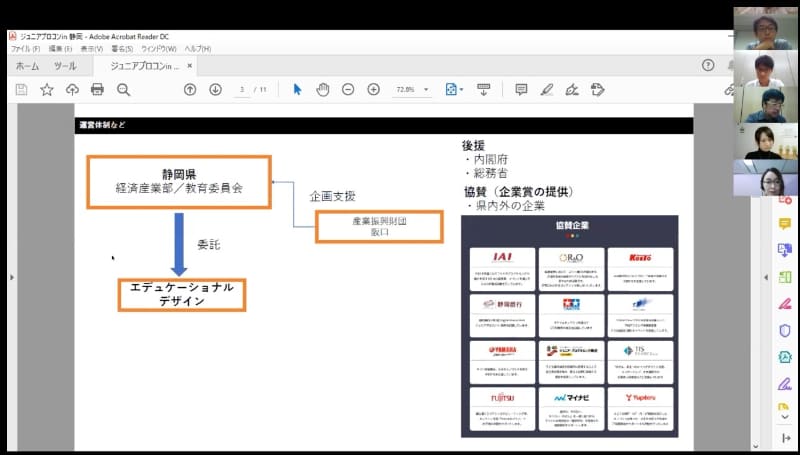Screen dimensions: 800x455
Task: Upload the file to cloud storage
Action: pyautogui.click(x=72, y=90)
